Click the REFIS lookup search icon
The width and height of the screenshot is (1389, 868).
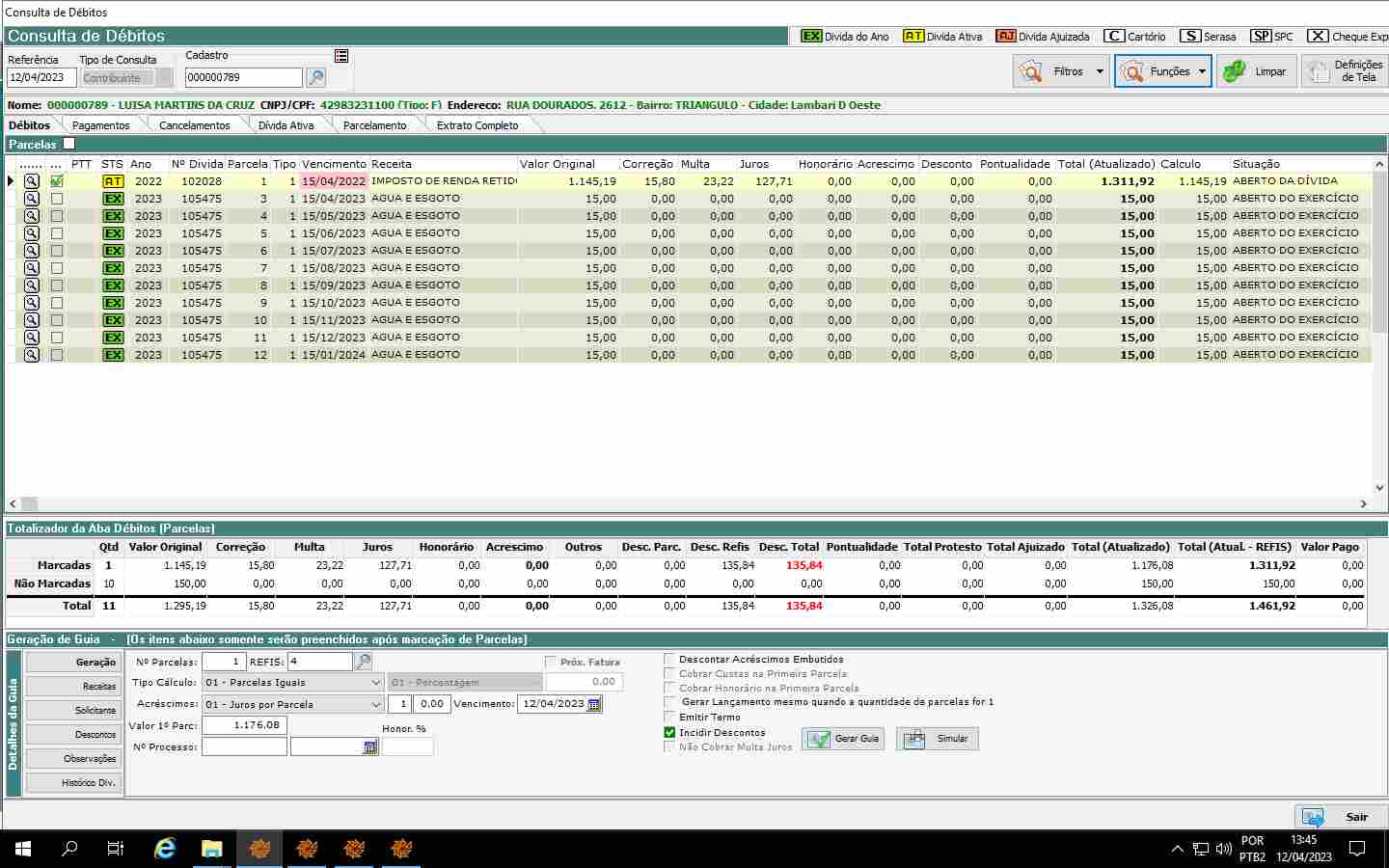coord(364,662)
